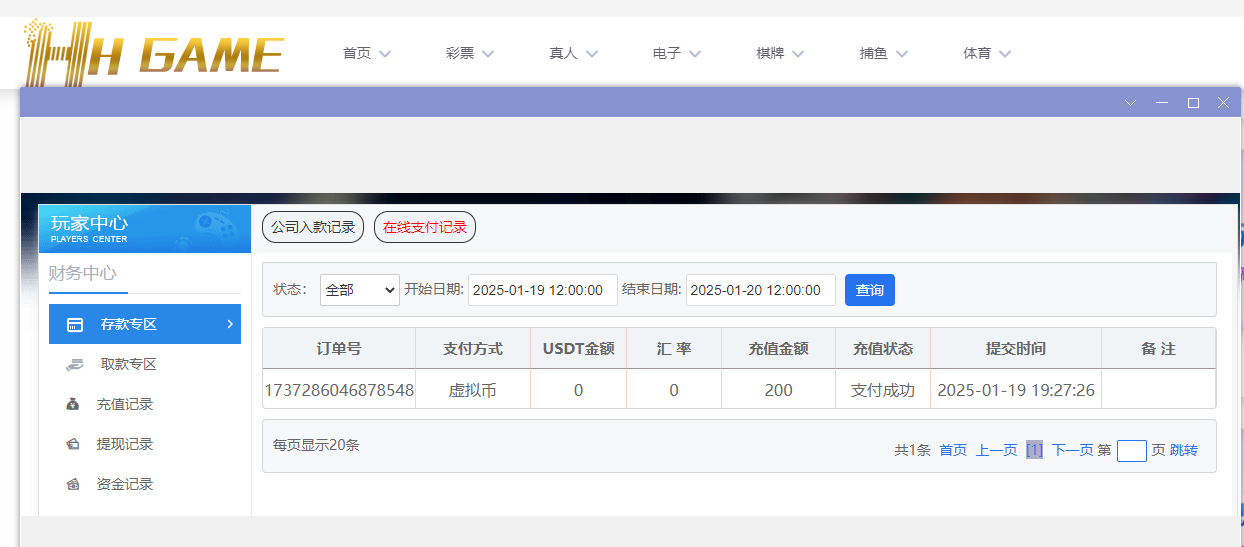Open the 状态 status dropdown
The image size is (1244, 547).
(x=360, y=290)
